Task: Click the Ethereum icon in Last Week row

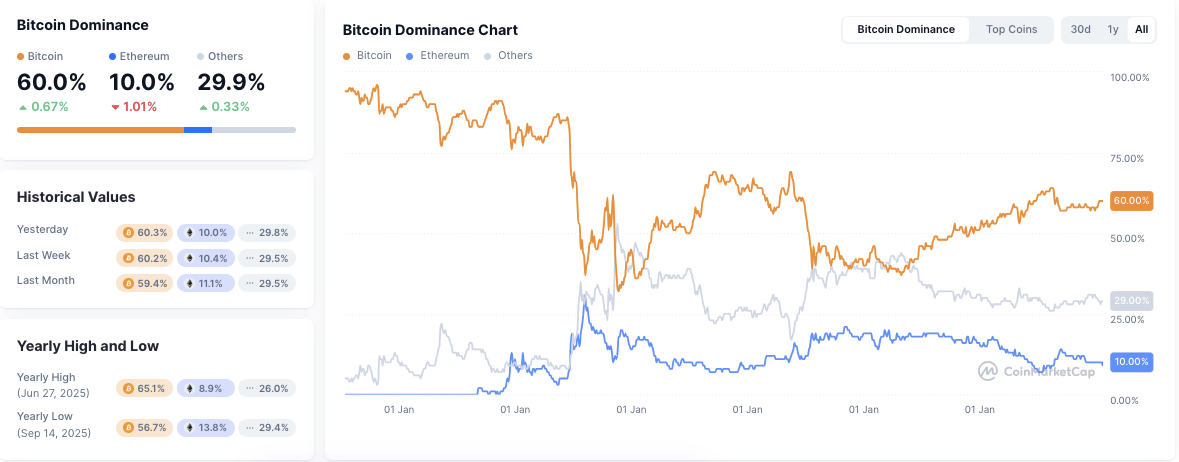Action: click(189, 258)
